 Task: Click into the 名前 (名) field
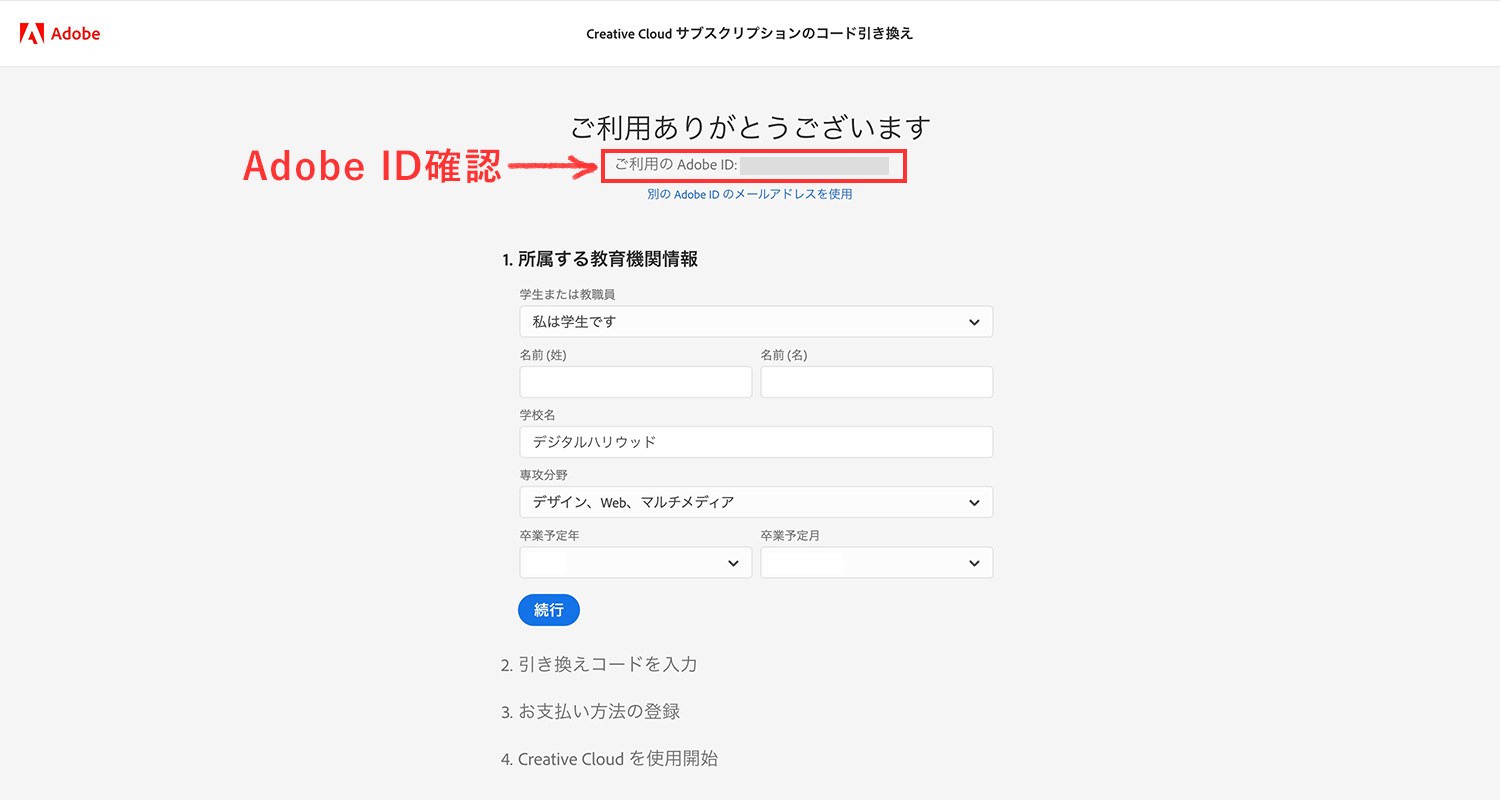877,382
